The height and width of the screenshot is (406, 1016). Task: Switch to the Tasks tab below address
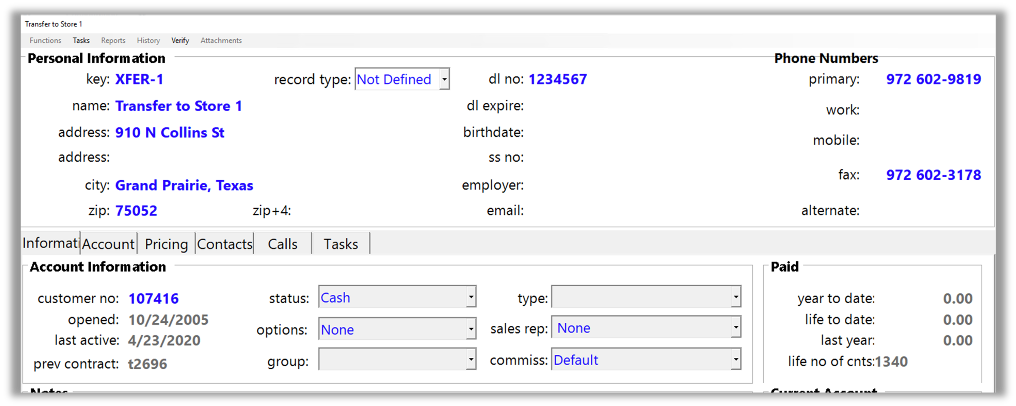point(341,244)
